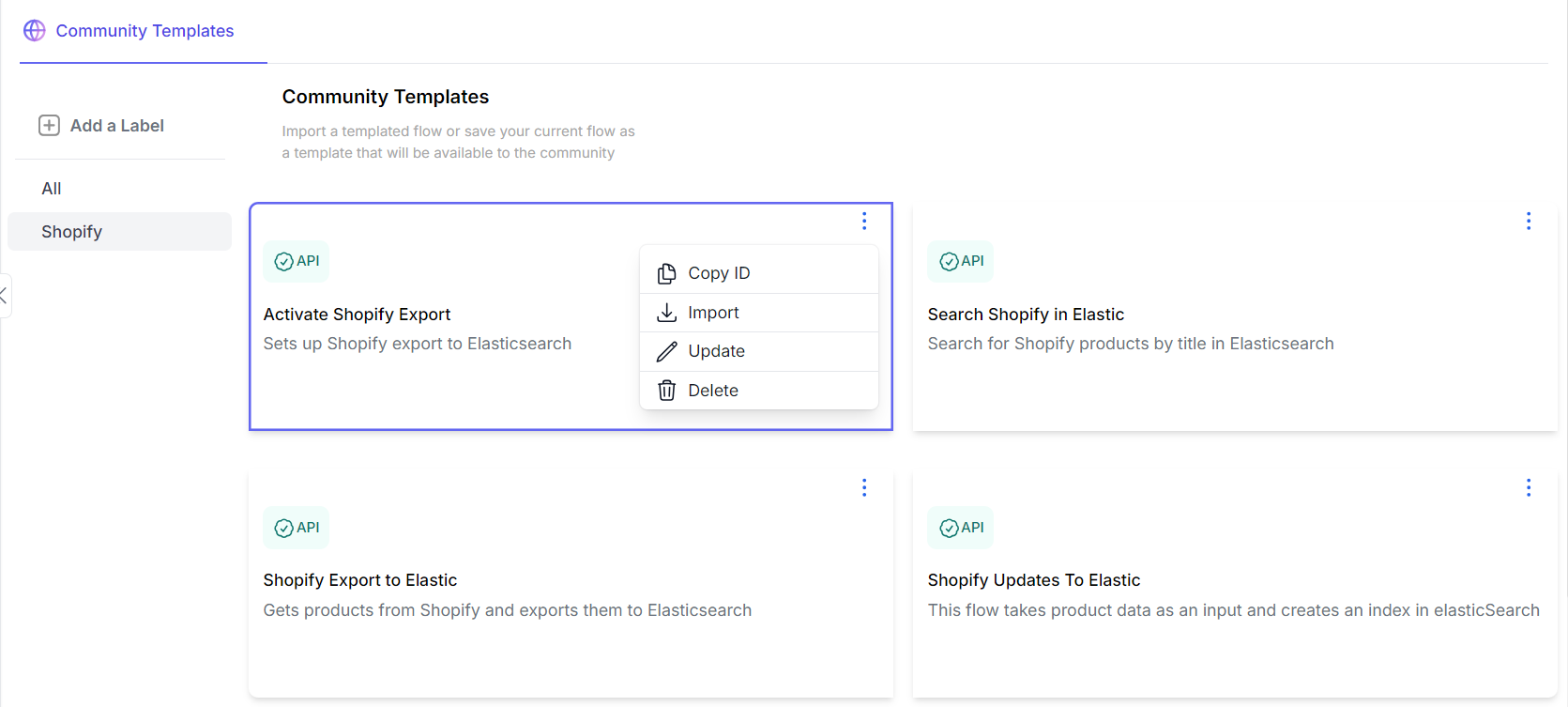The image size is (1568, 707).
Task: Select the Shopify Updates To Elastic card title
Action: (x=1034, y=580)
